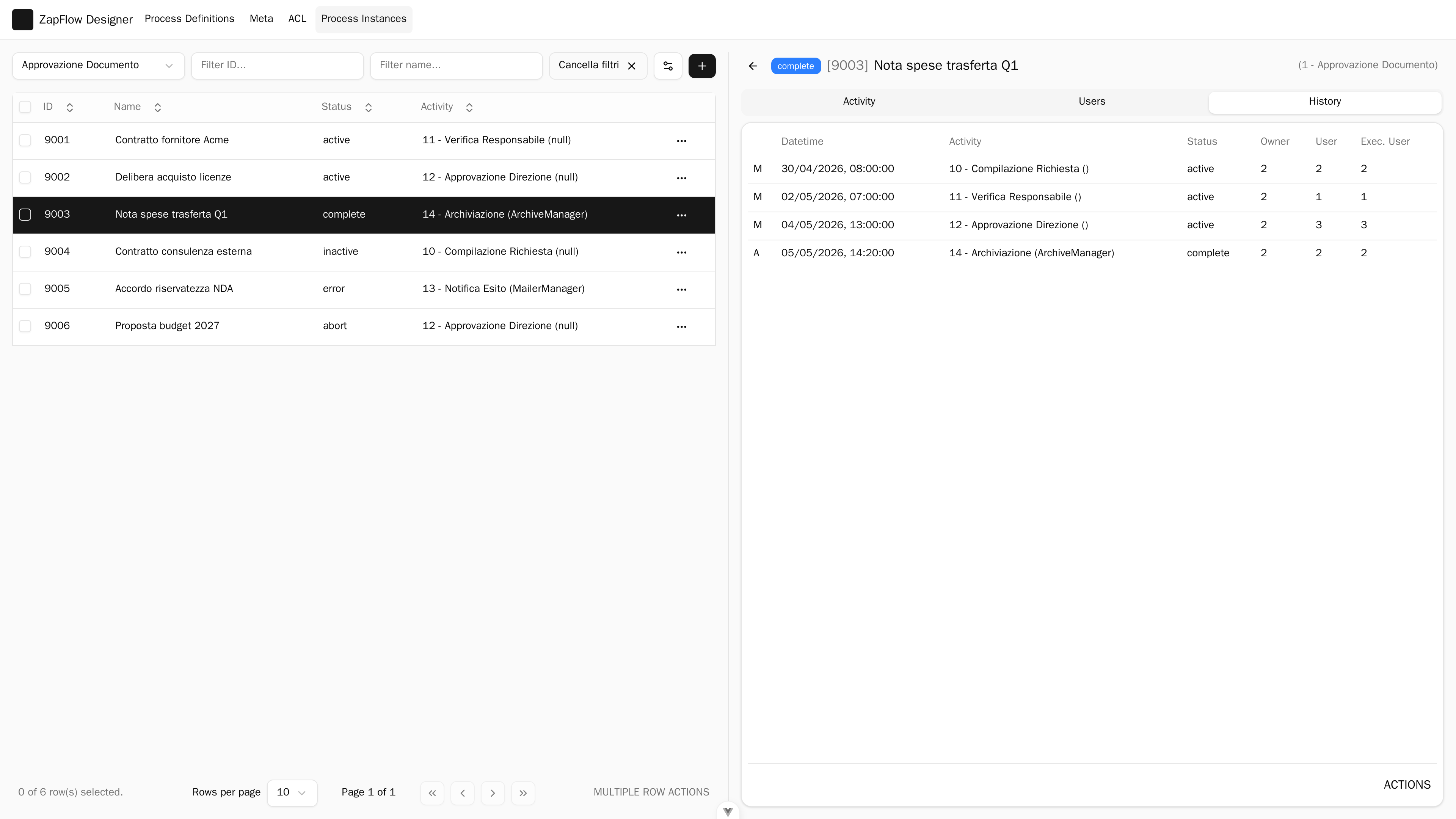Click history entry 12 - Approvazione Direzione ()
This screenshot has height=819, width=1456.
pos(1018,225)
